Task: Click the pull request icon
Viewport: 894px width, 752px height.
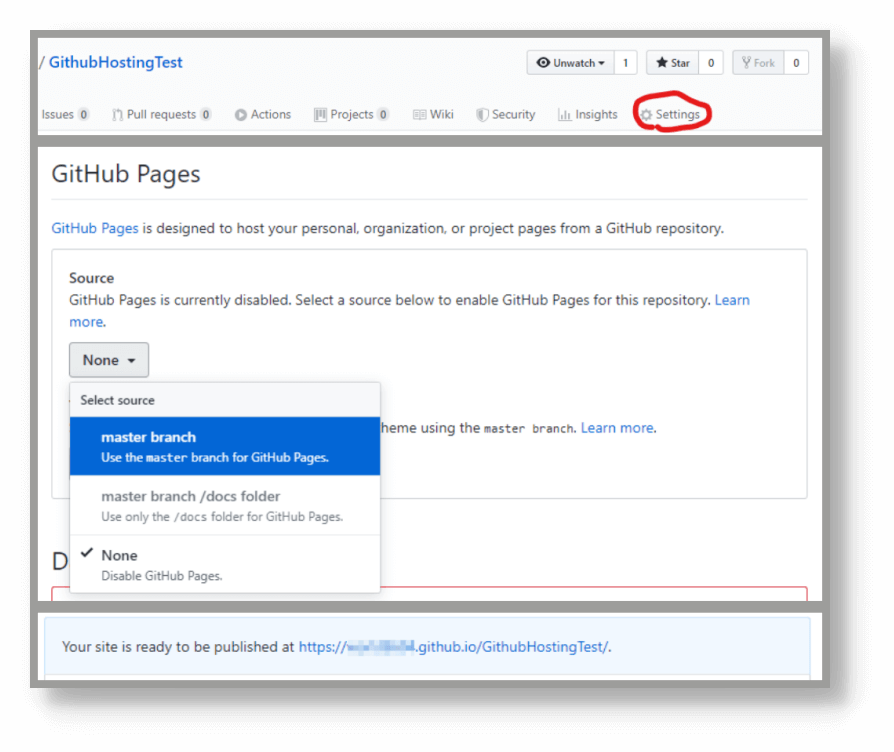Action: click(x=117, y=115)
